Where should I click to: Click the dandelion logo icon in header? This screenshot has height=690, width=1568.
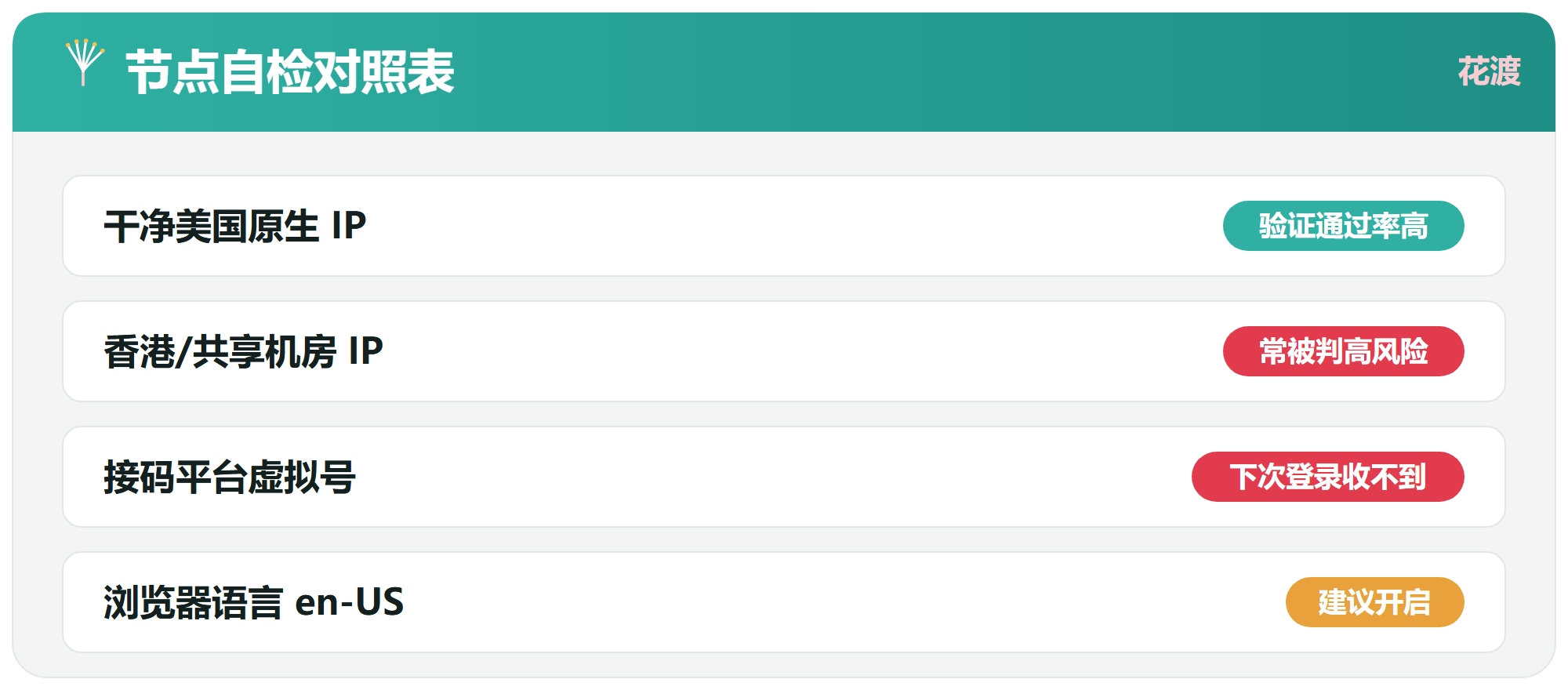pos(85,63)
